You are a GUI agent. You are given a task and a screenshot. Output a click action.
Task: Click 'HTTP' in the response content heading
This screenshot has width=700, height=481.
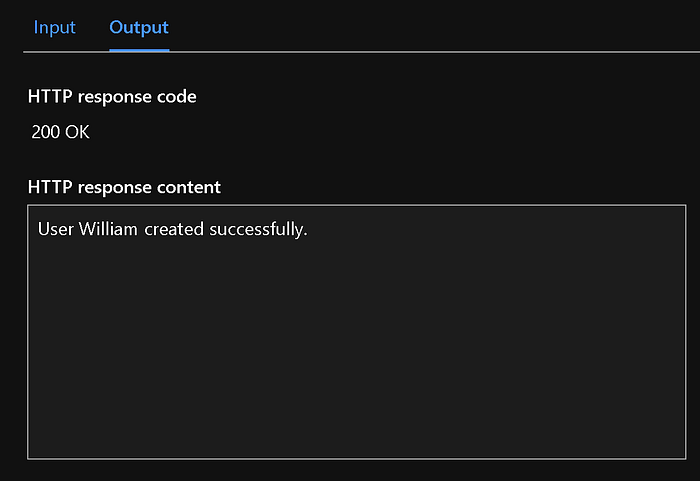pyautogui.click(x=50, y=187)
